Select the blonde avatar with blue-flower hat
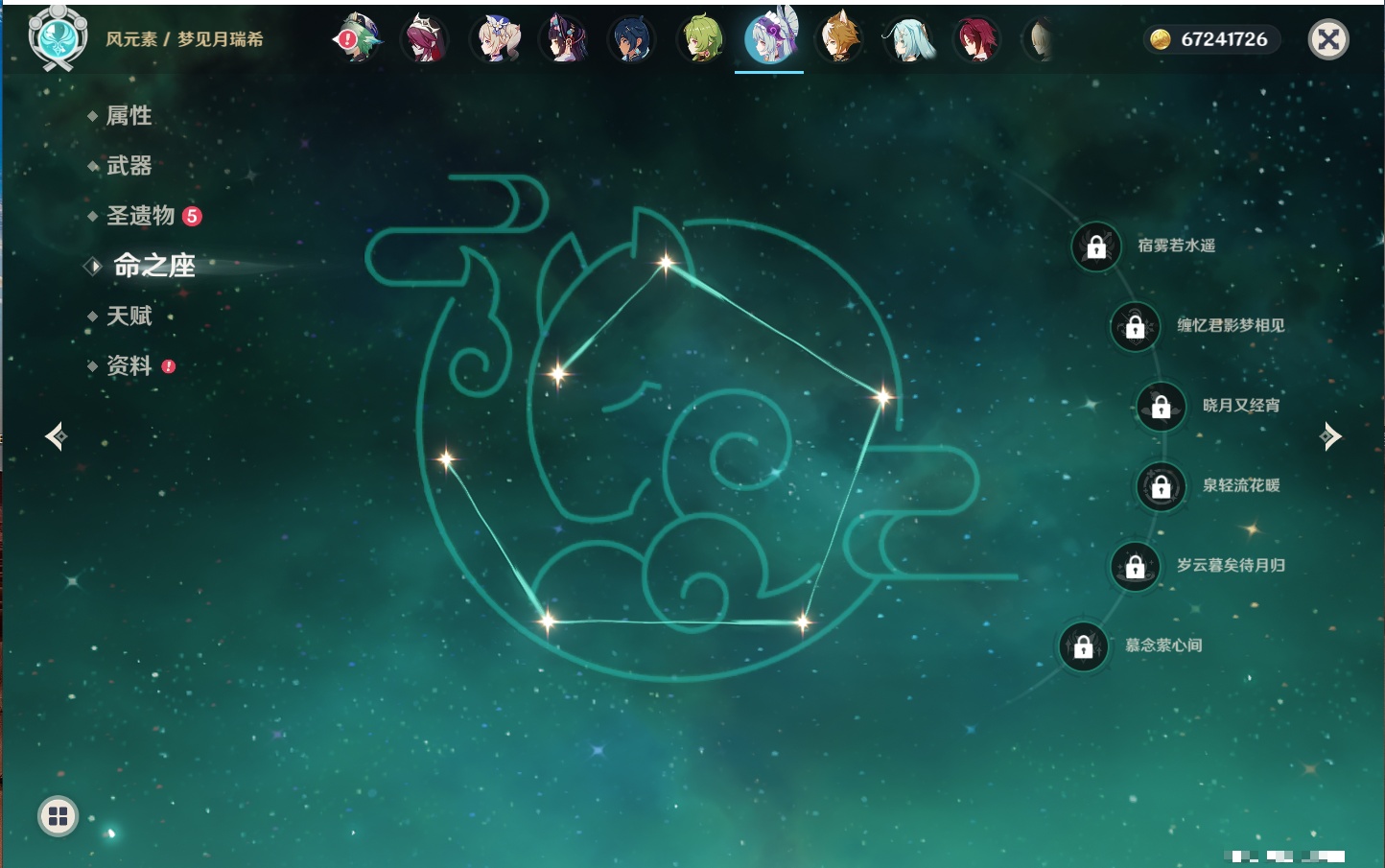Viewport: 1385px width, 868px height. tap(495, 39)
